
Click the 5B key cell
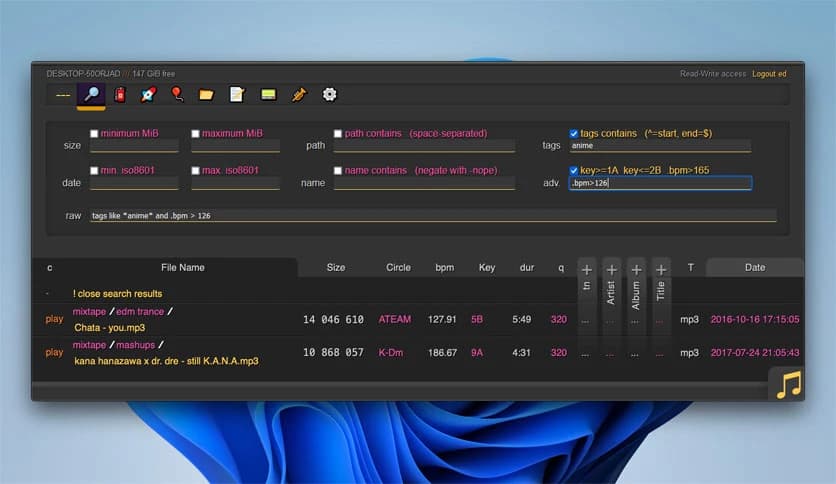coord(477,319)
